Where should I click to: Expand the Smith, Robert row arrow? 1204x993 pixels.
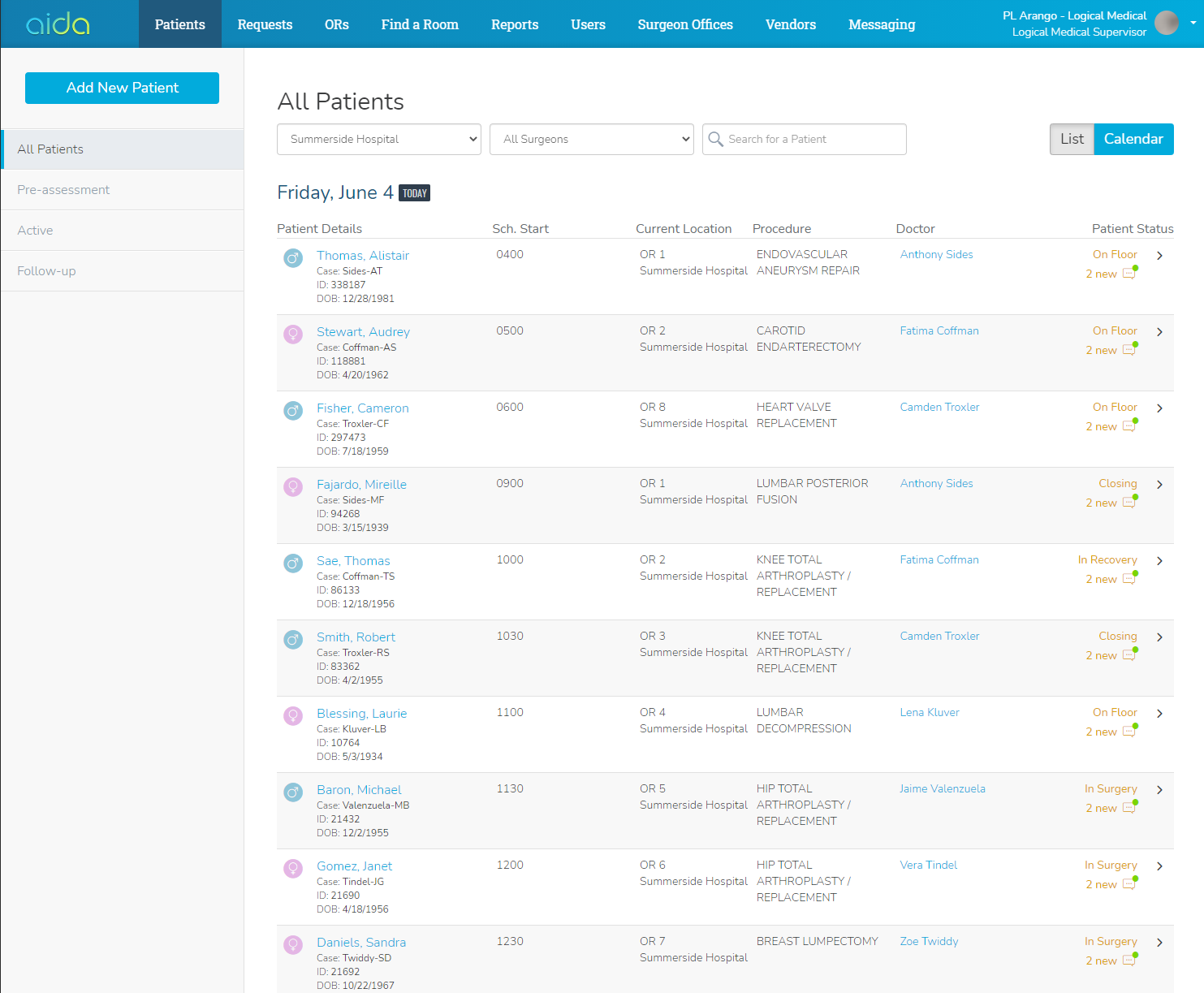pos(1159,637)
